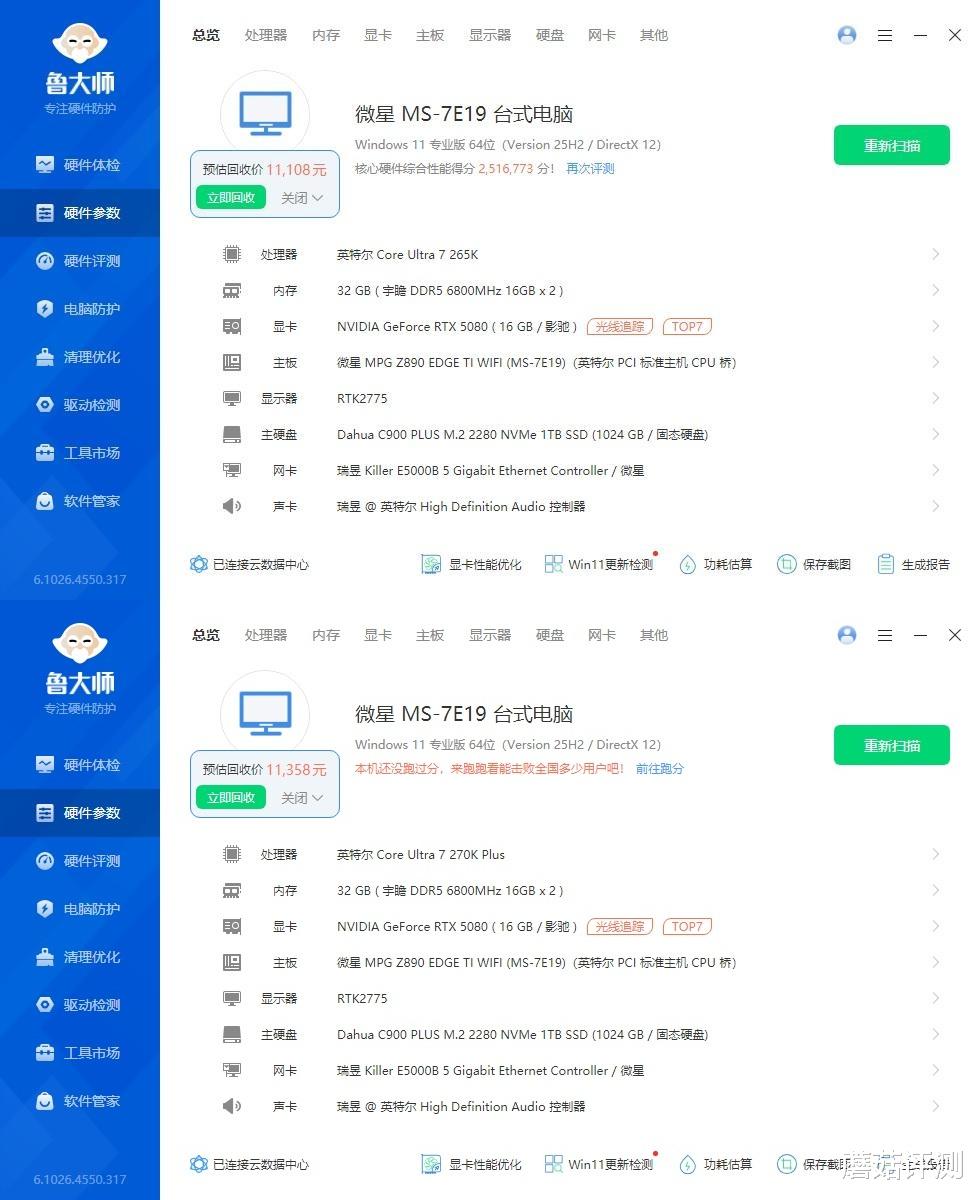Open 清理优化 in the lower window sidebar

(x=79, y=957)
